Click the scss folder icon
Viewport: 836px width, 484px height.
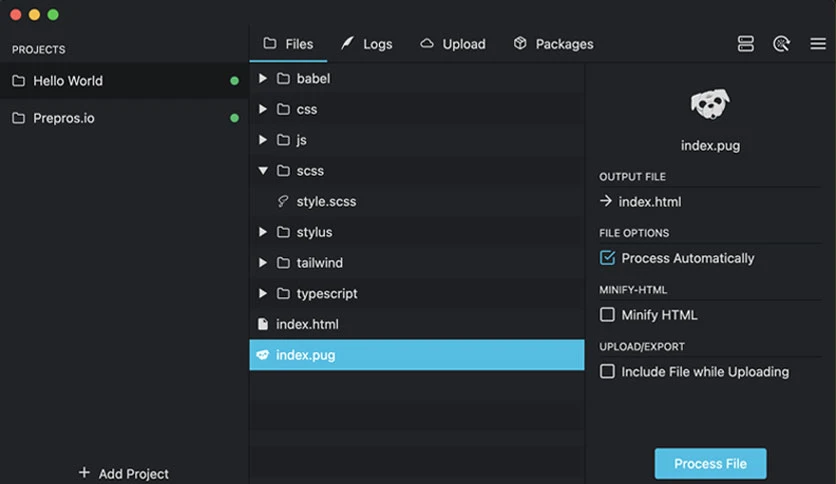point(283,171)
